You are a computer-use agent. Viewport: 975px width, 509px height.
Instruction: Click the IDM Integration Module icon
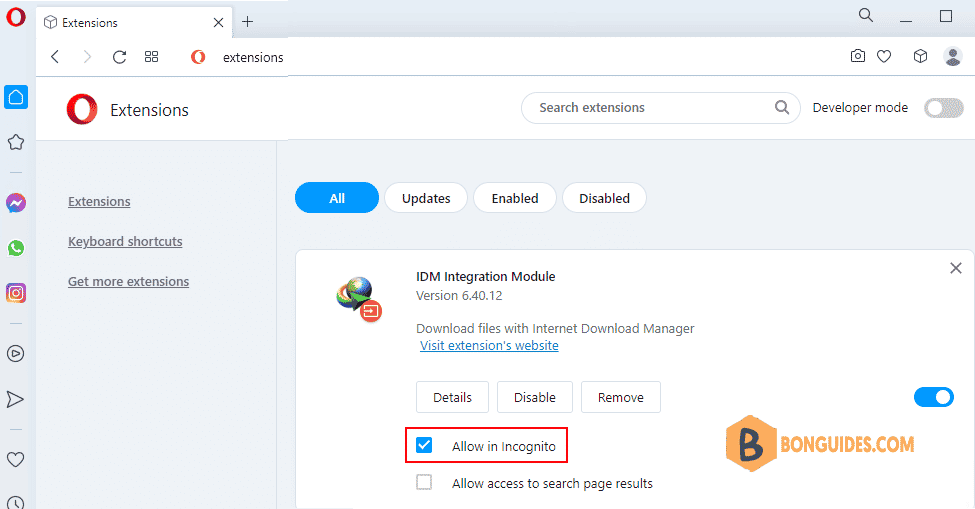pos(359,299)
